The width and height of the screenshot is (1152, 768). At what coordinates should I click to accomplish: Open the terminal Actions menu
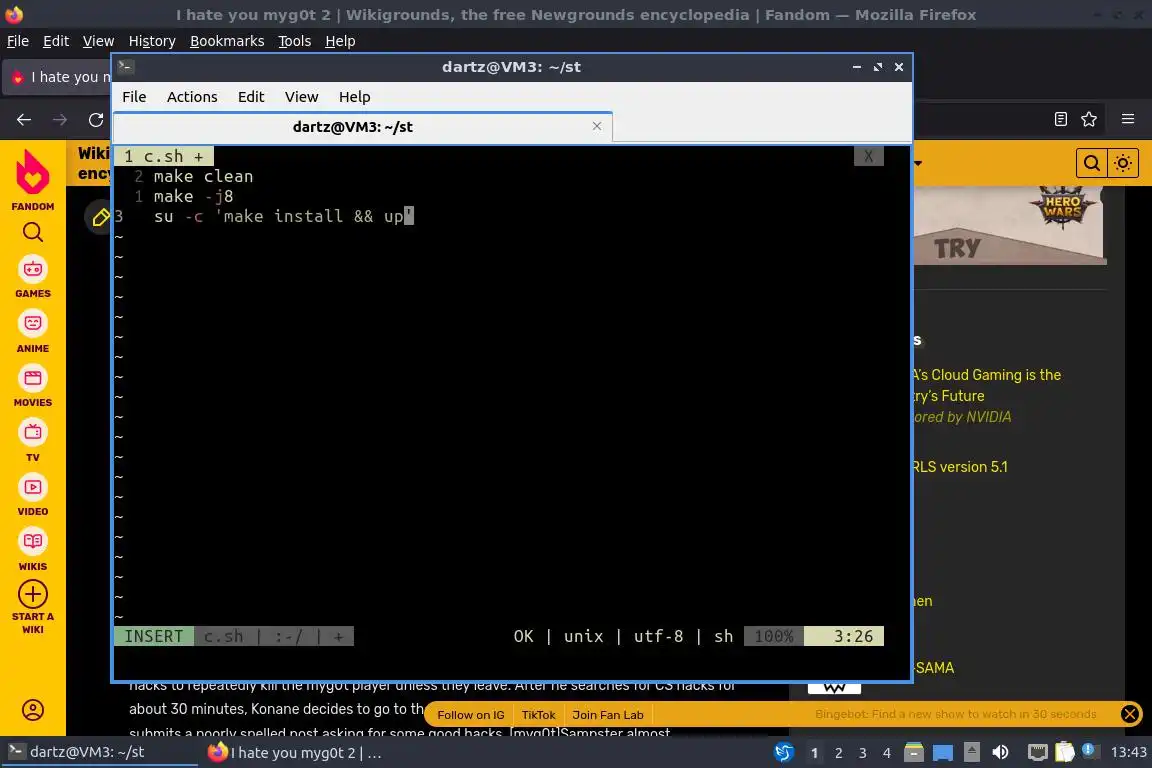click(192, 97)
